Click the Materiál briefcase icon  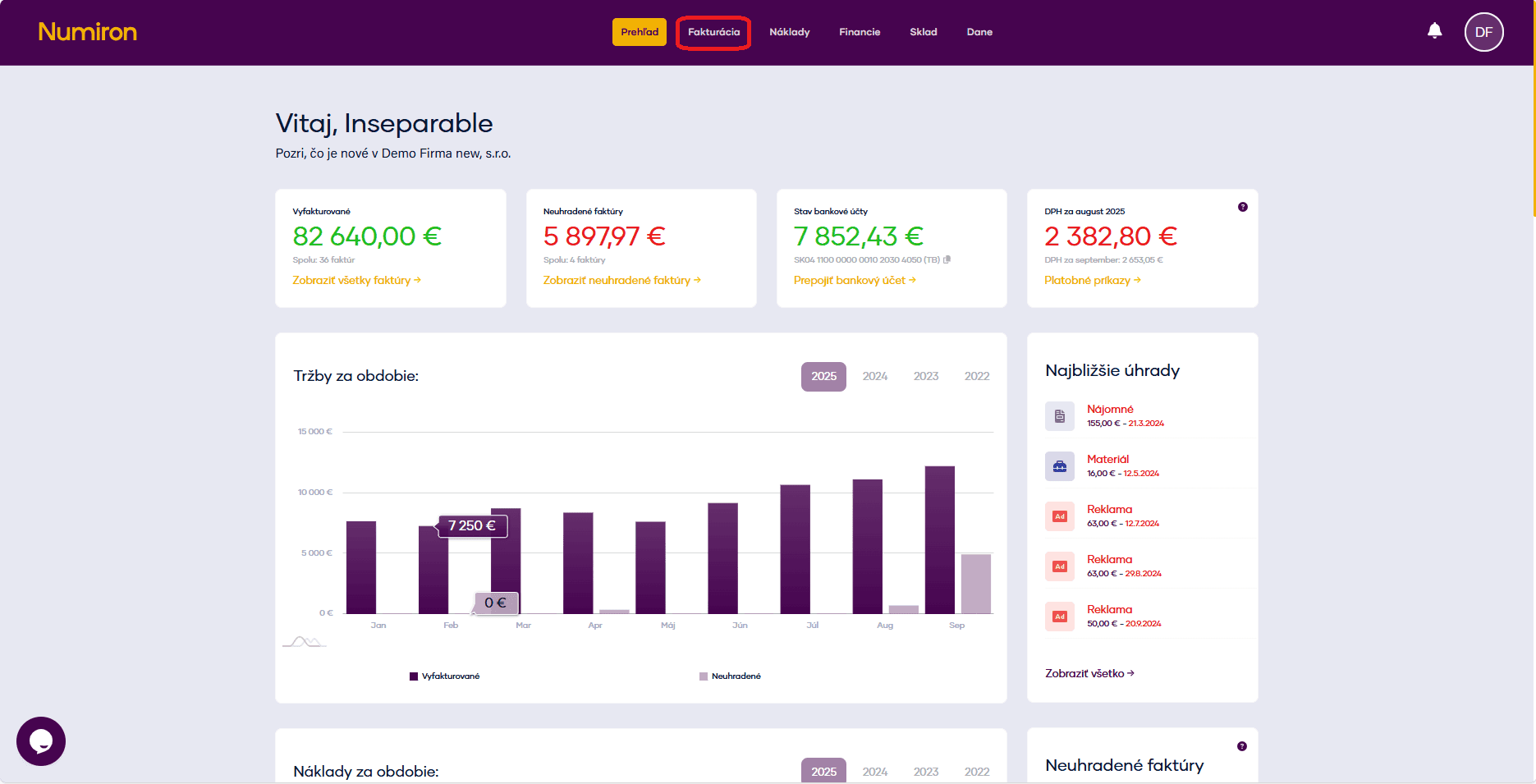pos(1059,466)
